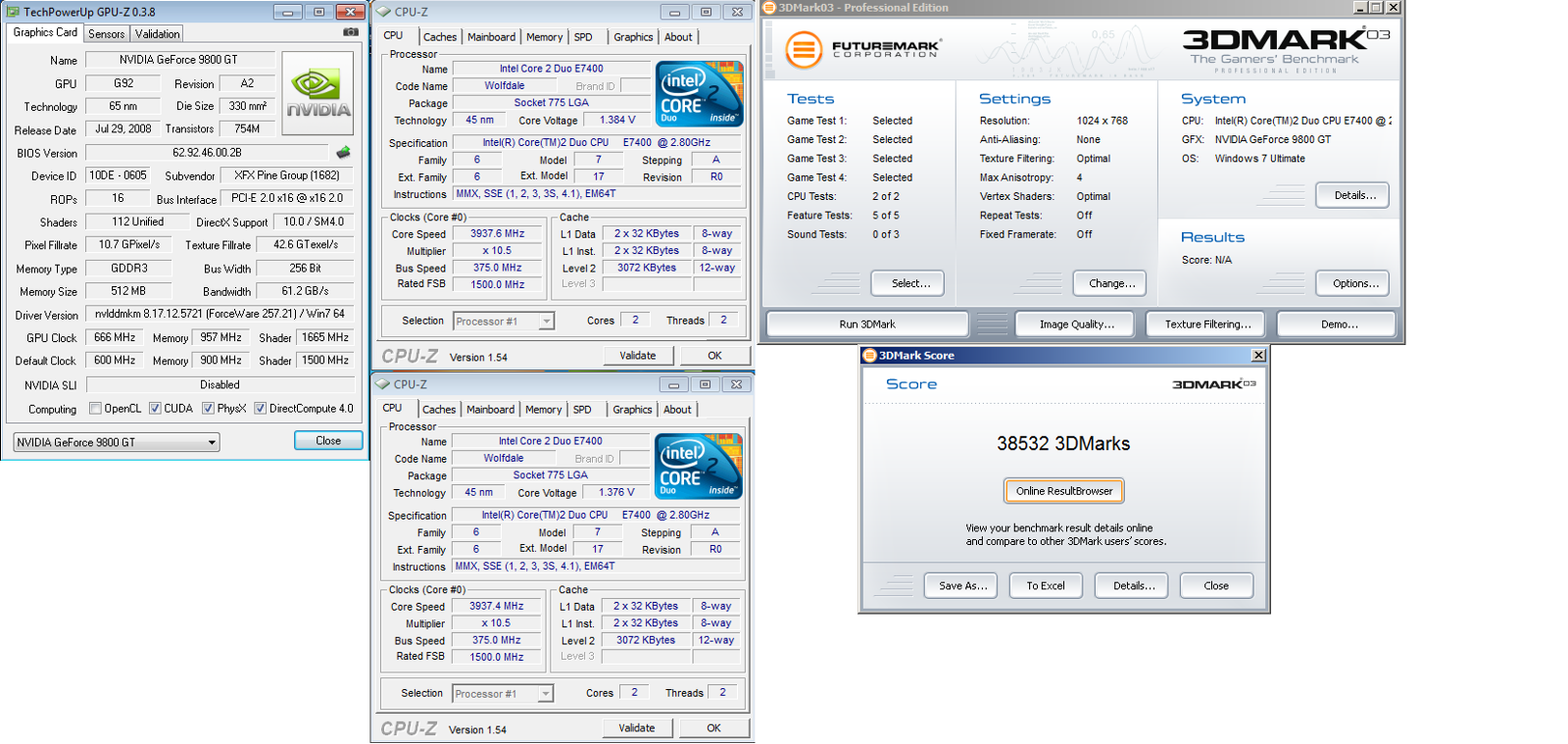Click Demo... button in 3DMark03
The height and width of the screenshot is (744, 1568).
(1338, 324)
